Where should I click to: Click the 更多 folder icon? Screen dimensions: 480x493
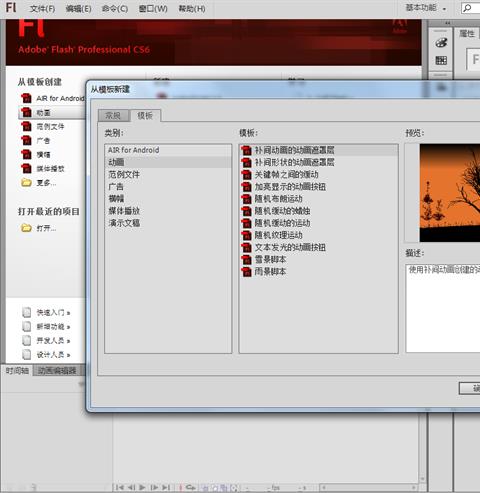[26, 183]
